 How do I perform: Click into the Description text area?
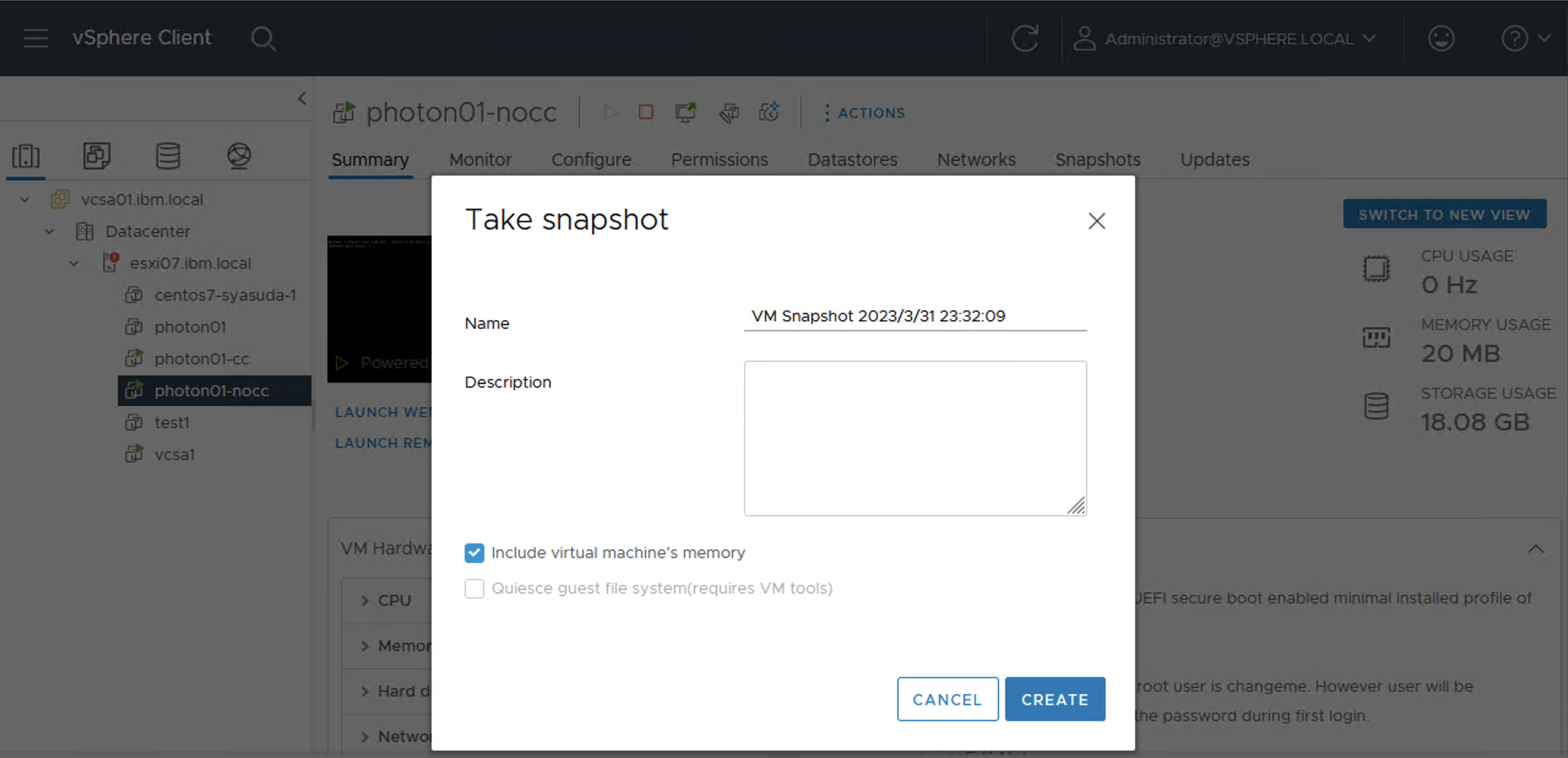915,438
